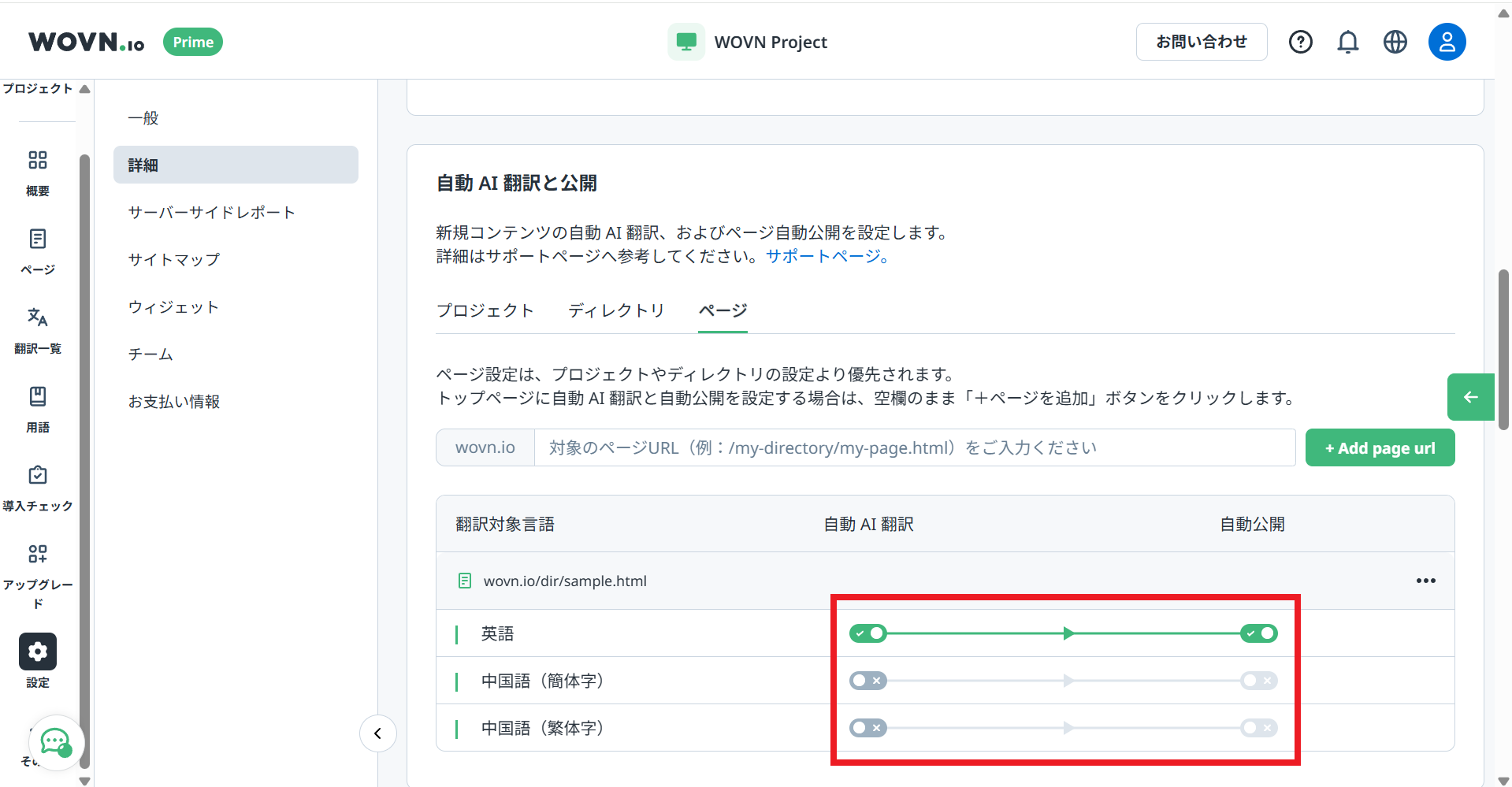
Task: Turn off auto publish toggle for 英語
Action: click(1258, 633)
